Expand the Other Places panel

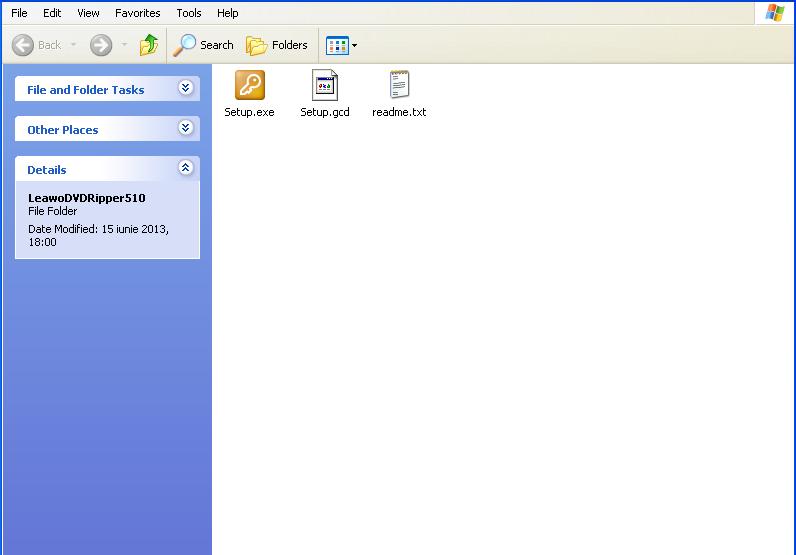tap(186, 127)
